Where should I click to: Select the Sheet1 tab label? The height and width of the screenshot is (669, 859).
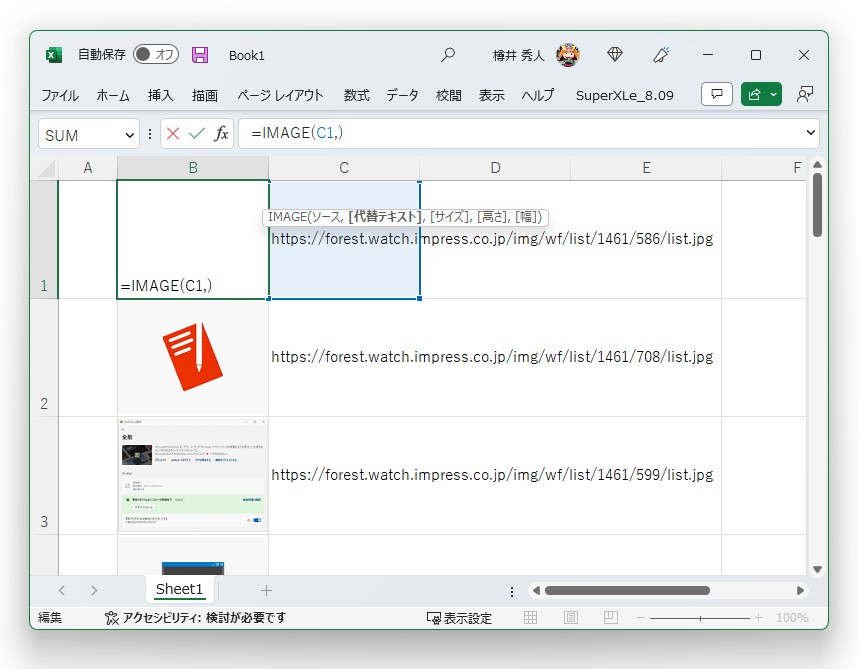pos(179,589)
